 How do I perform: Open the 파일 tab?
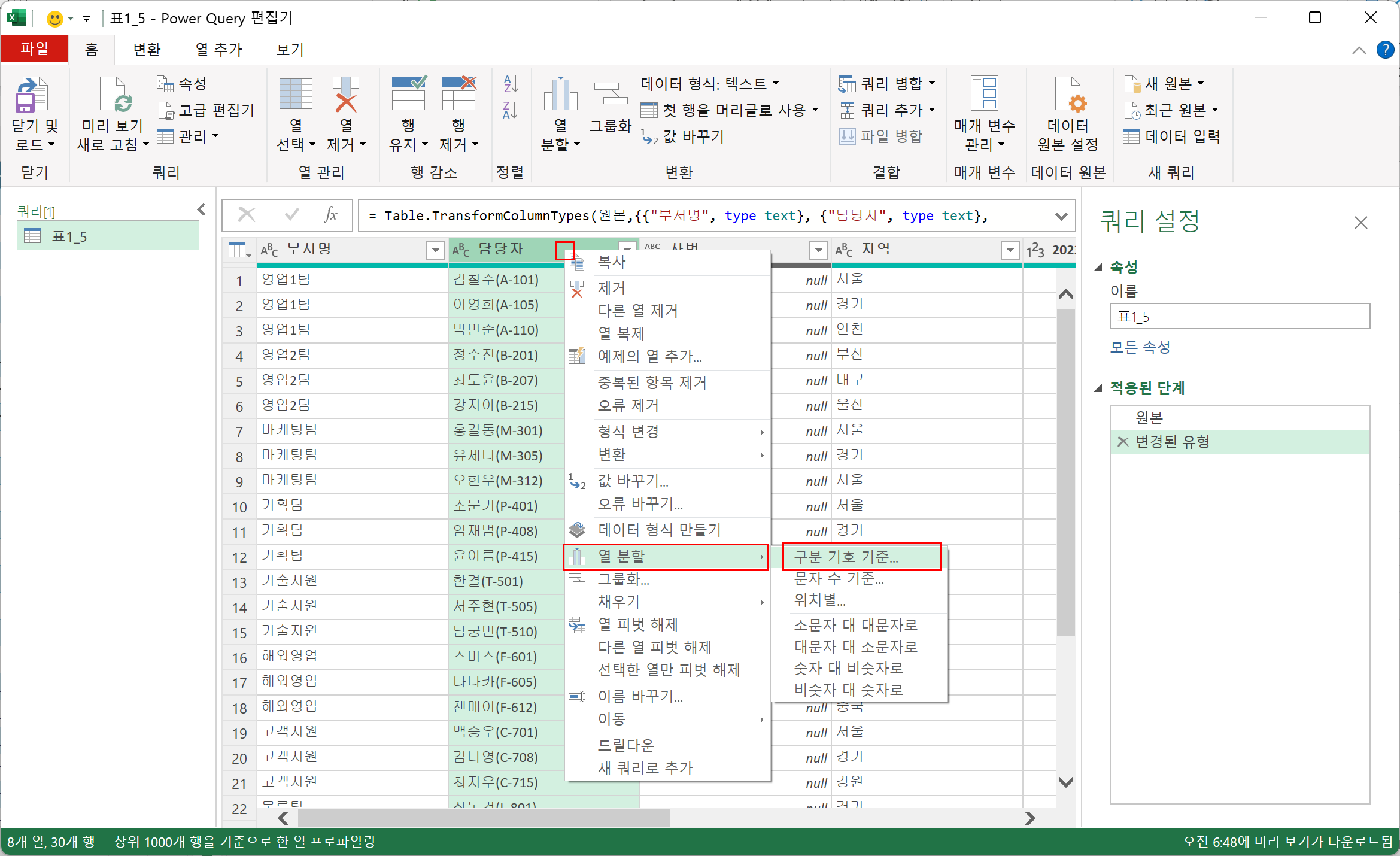pyautogui.click(x=35, y=48)
